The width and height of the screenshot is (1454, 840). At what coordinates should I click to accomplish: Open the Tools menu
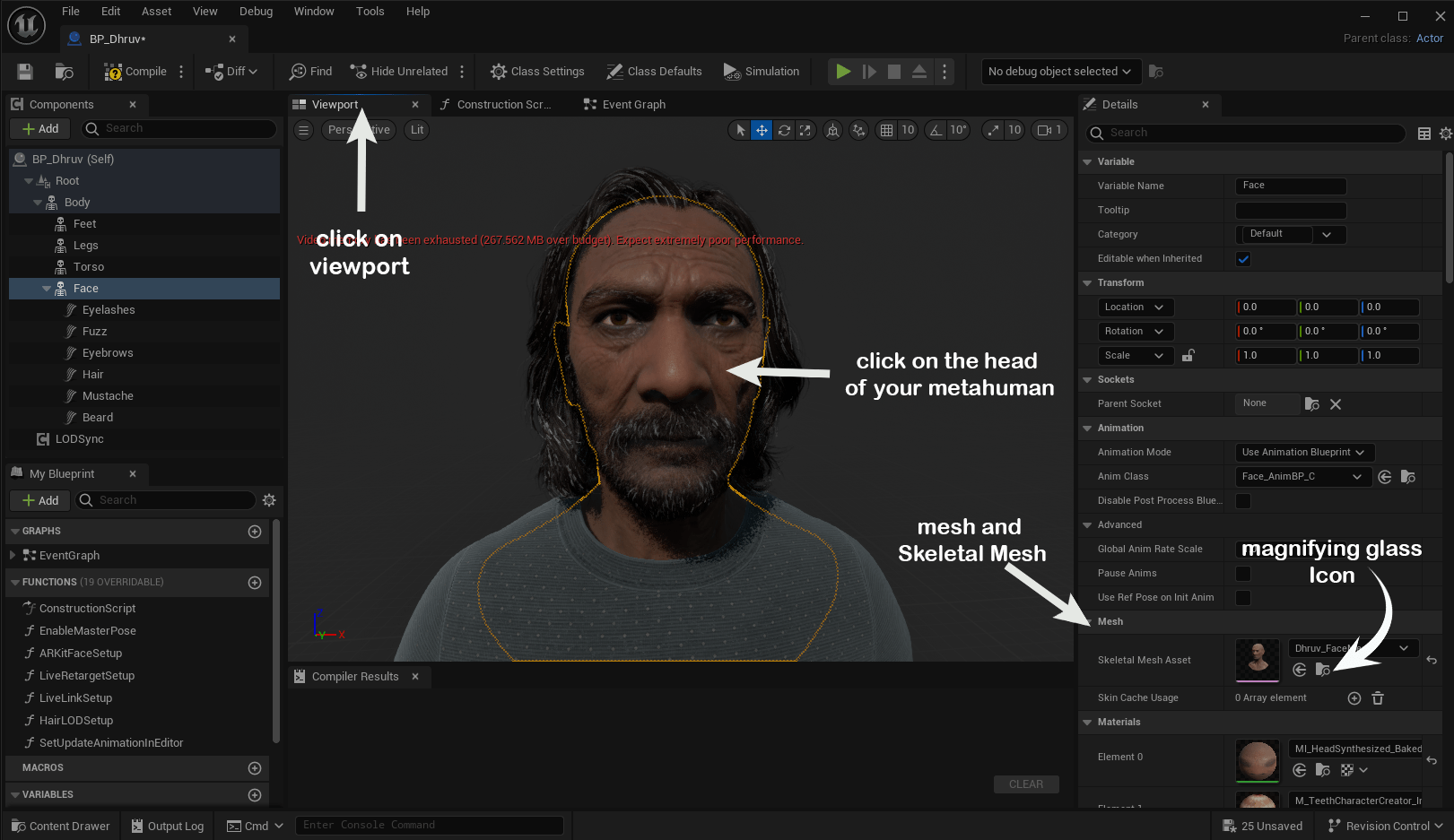(370, 12)
